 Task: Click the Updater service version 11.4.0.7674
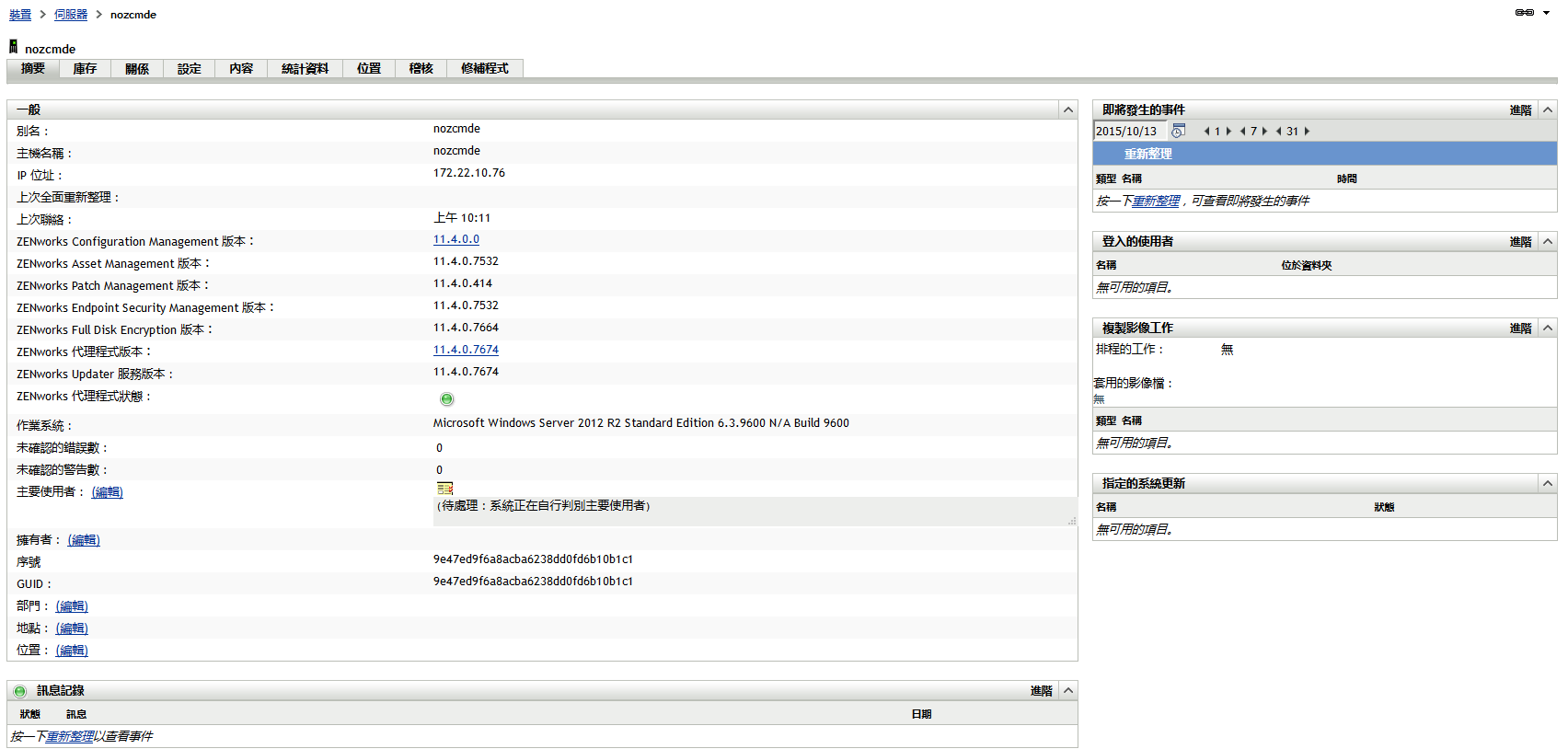tap(466, 372)
